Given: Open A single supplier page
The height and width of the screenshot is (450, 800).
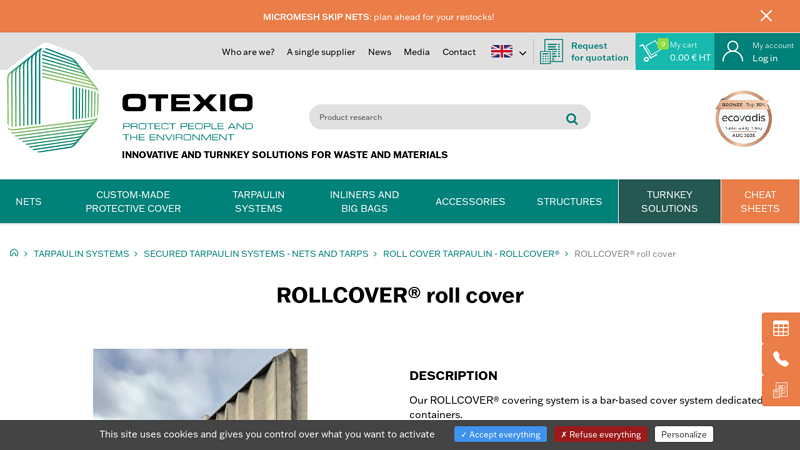Looking at the screenshot, I should pos(321,52).
